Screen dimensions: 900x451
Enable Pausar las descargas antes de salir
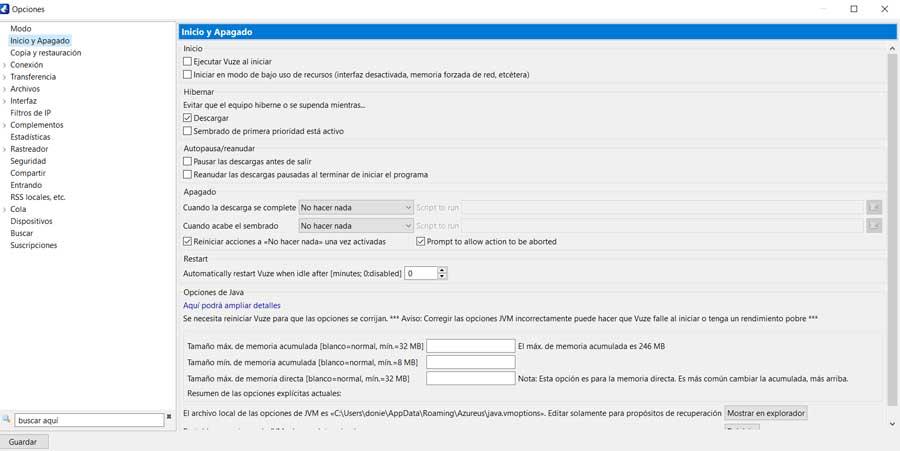pyautogui.click(x=187, y=161)
